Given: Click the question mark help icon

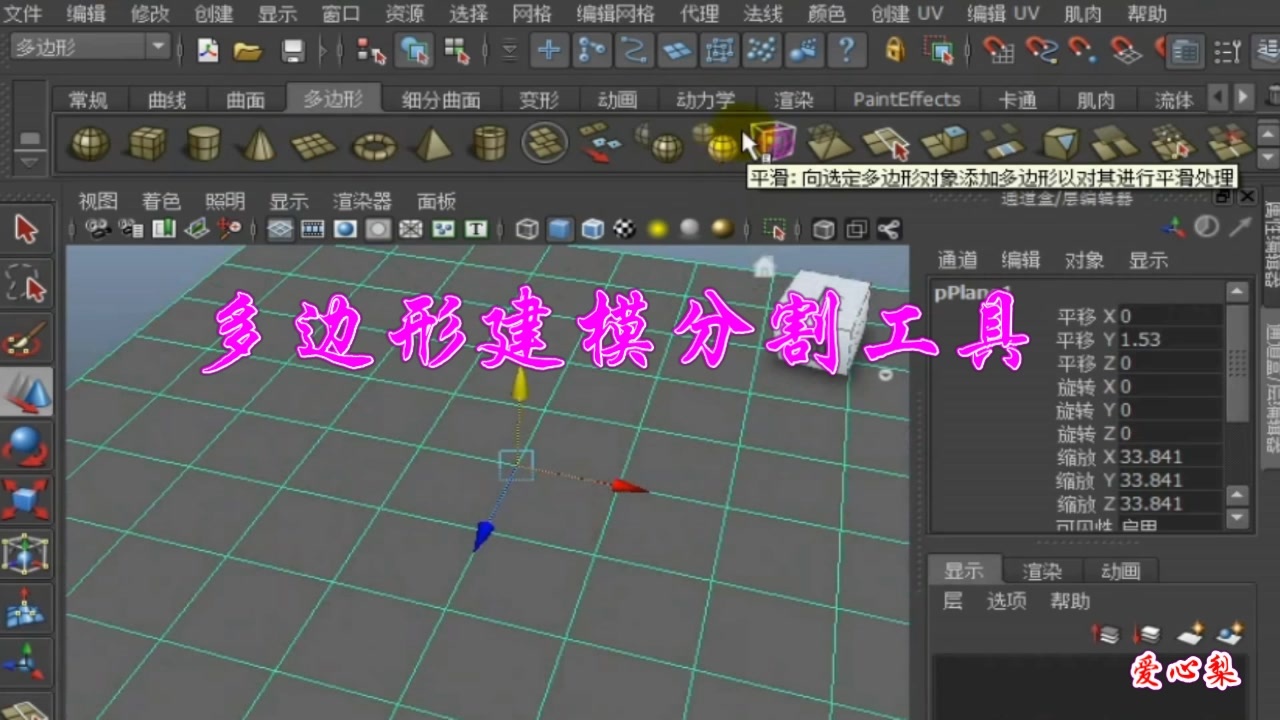Looking at the screenshot, I should click(x=847, y=49).
